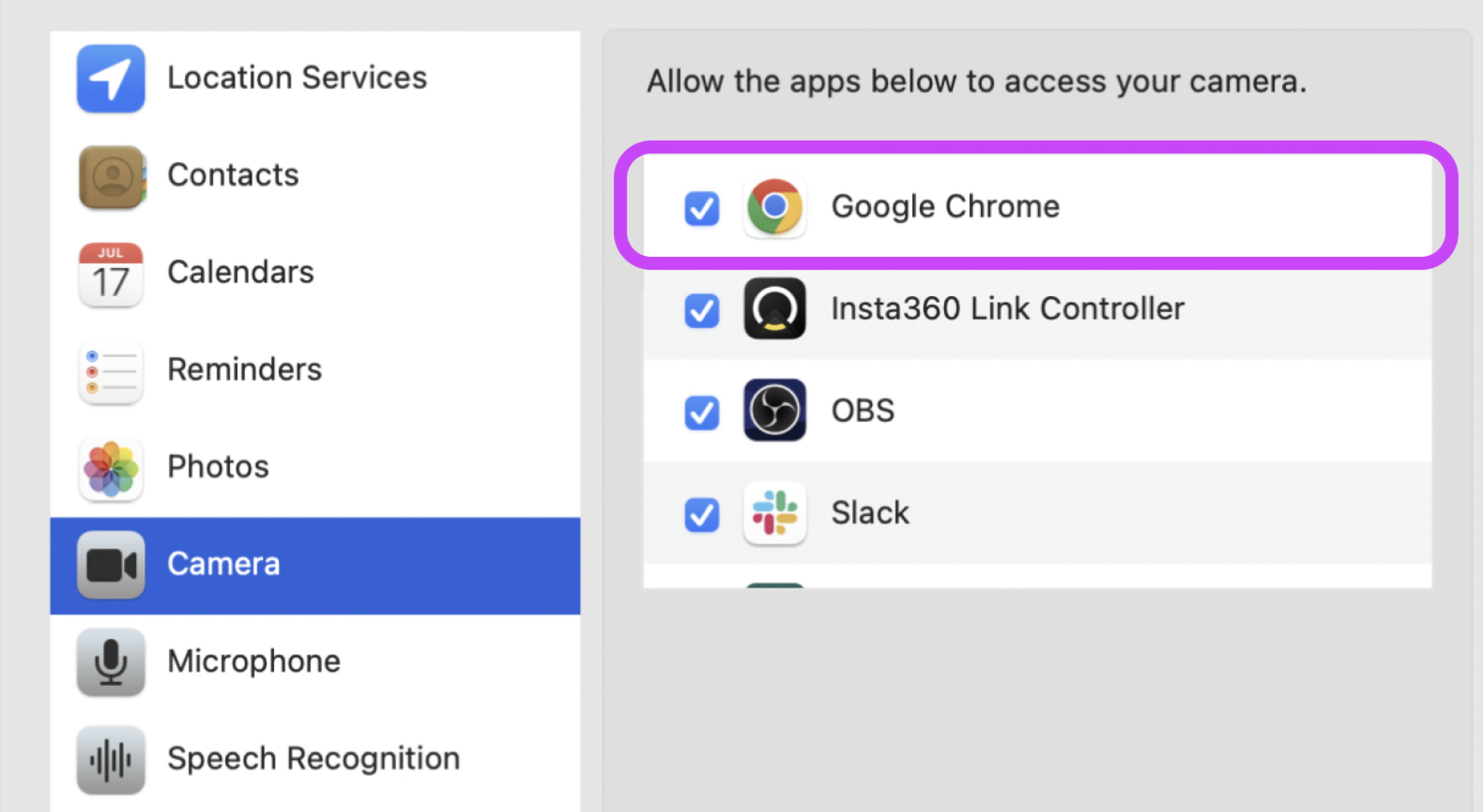Switch to the Microphone privacy category
1483x812 pixels.
click(315, 663)
